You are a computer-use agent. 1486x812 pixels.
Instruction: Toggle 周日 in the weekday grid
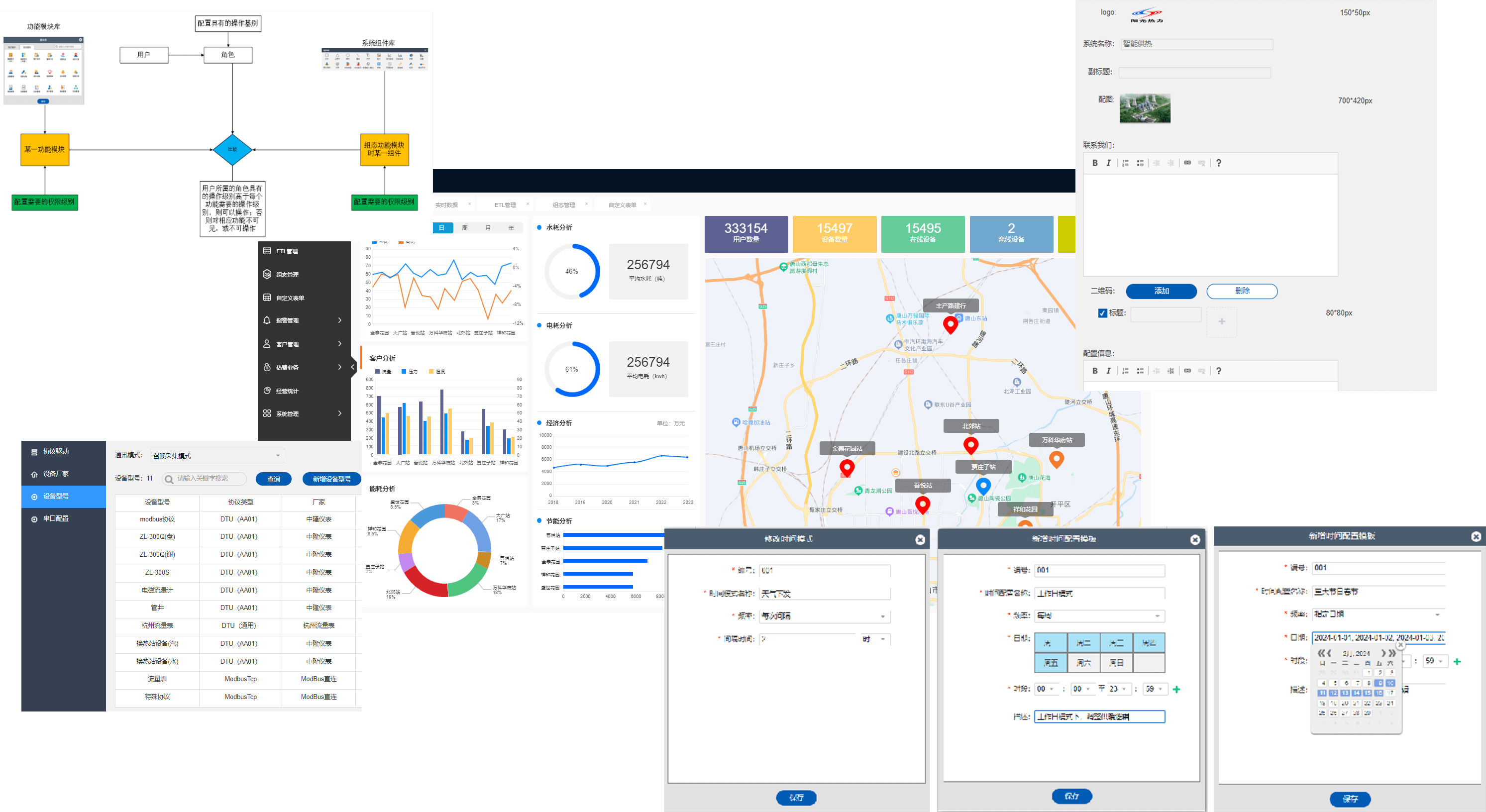(1116, 663)
